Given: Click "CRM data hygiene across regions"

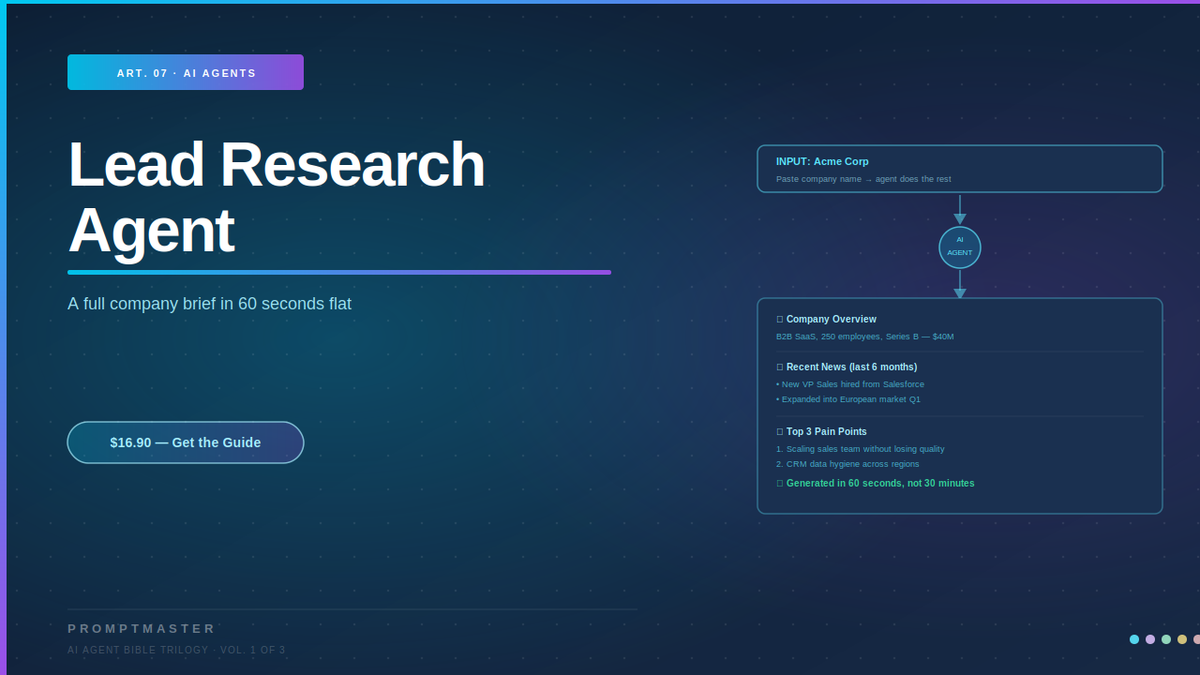Looking at the screenshot, I should (x=852, y=464).
